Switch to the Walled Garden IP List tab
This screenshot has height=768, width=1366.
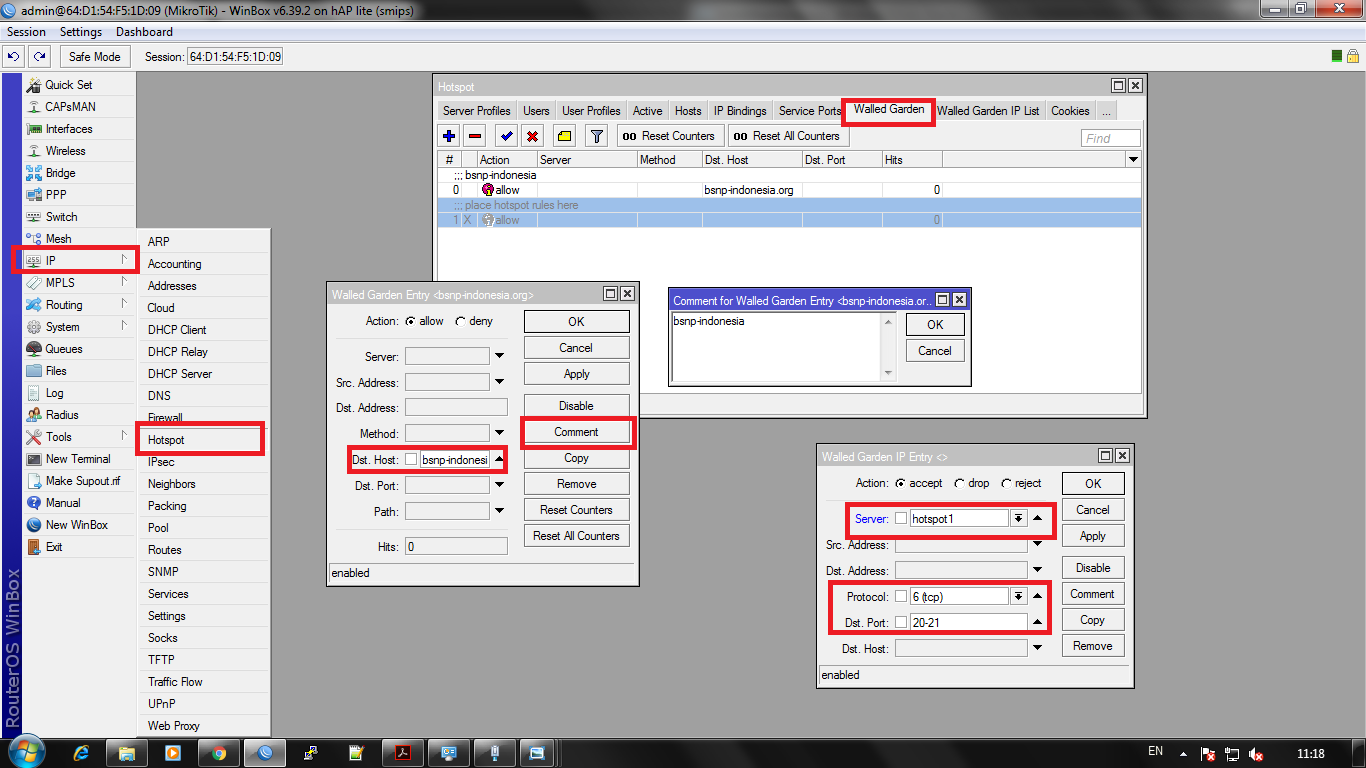(988, 111)
